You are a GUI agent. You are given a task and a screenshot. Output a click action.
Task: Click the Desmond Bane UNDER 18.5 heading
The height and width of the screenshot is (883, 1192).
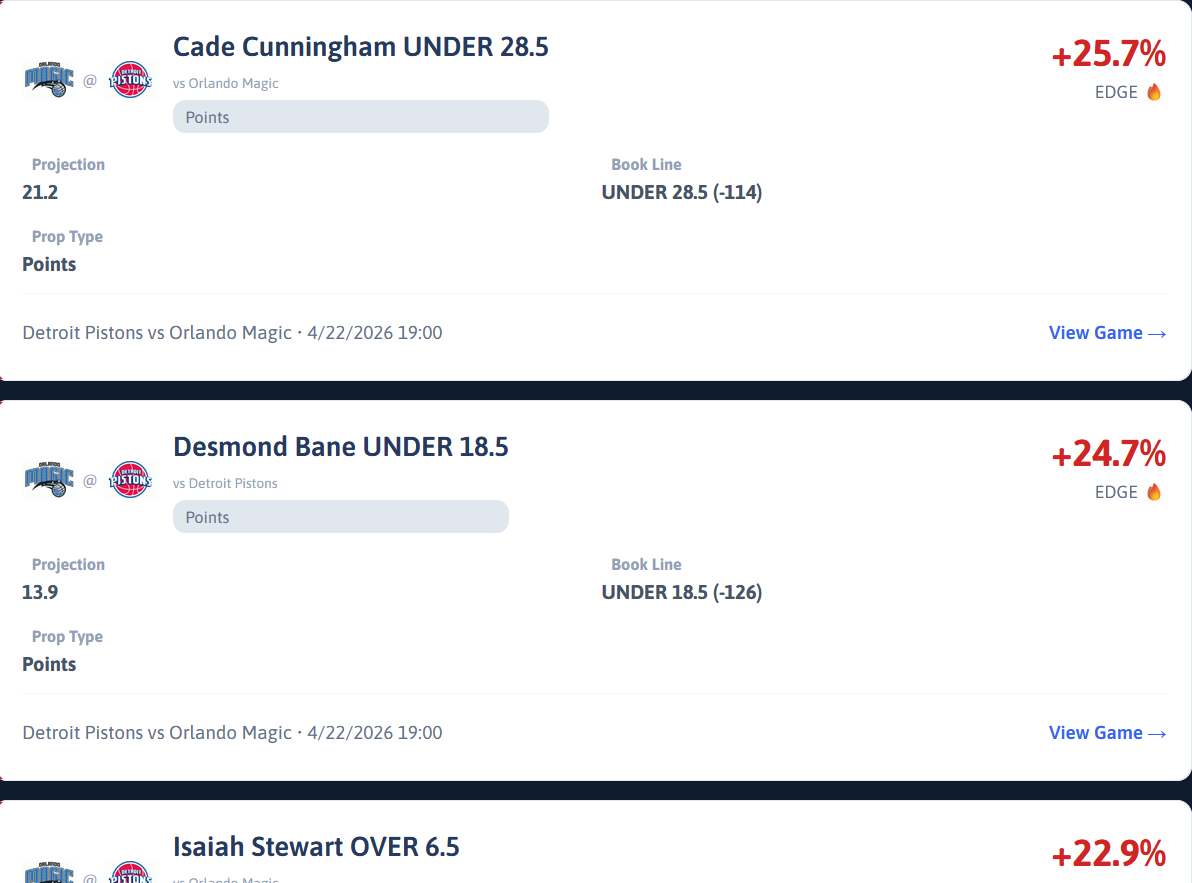pos(340,447)
